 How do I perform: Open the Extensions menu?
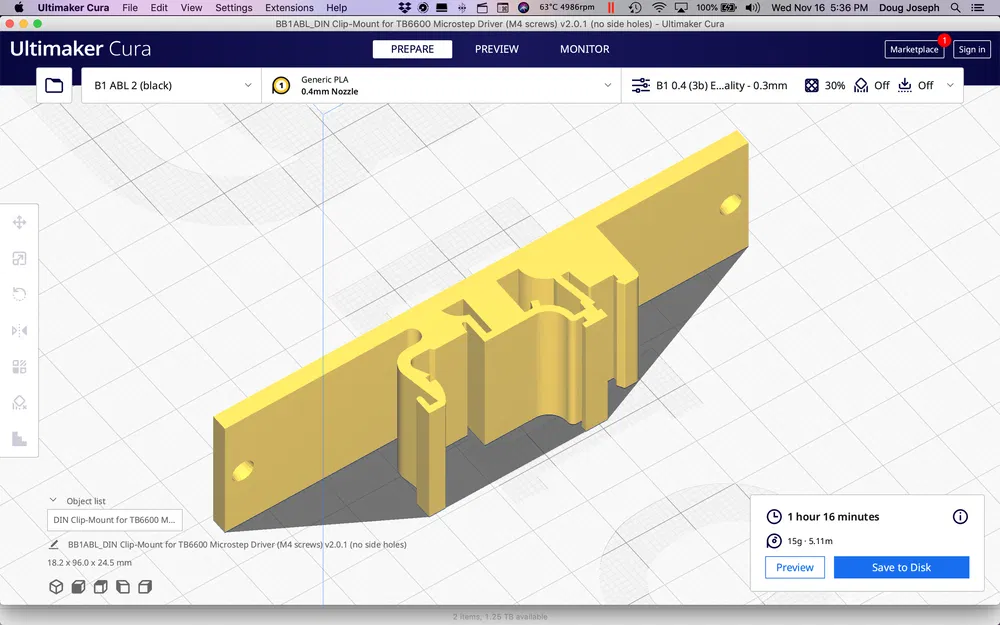tap(289, 8)
